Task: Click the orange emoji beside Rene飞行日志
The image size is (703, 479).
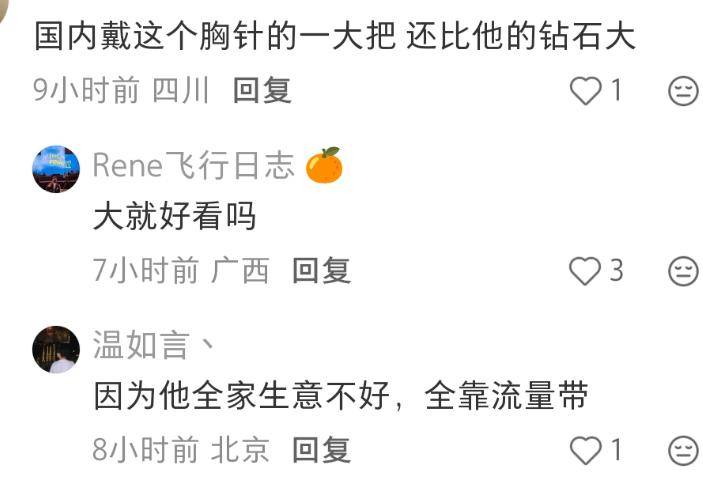Action: [x=324, y=165]
